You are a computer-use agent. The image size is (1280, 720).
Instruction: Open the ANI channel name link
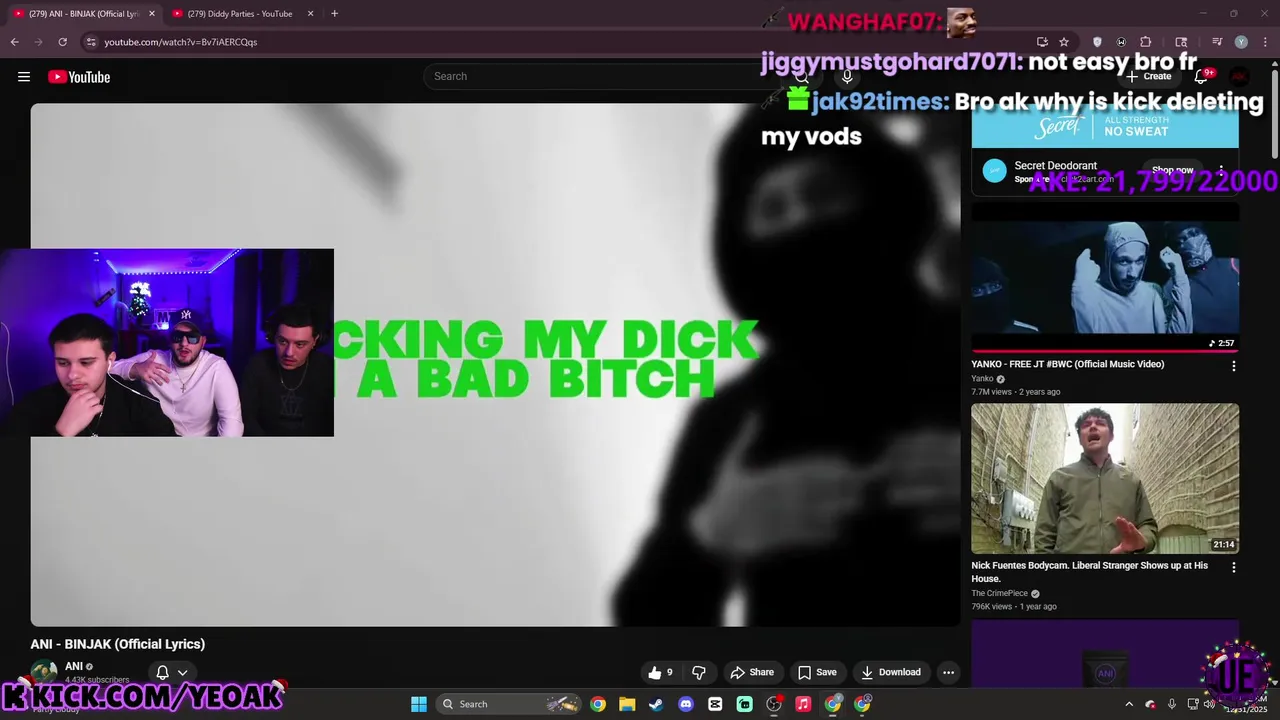(x=74, y=666)
